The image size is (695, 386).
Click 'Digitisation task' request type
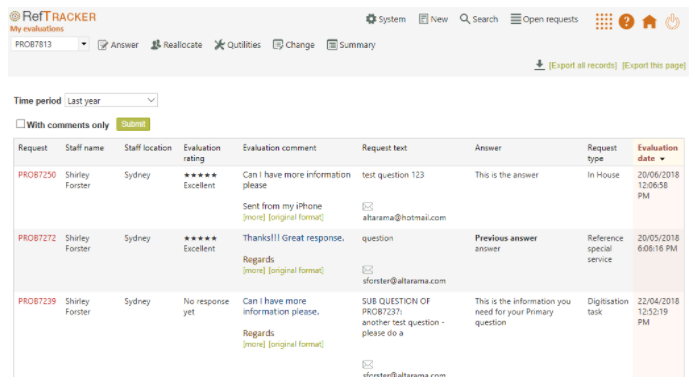pyautogui.click(x=608, y=307)
